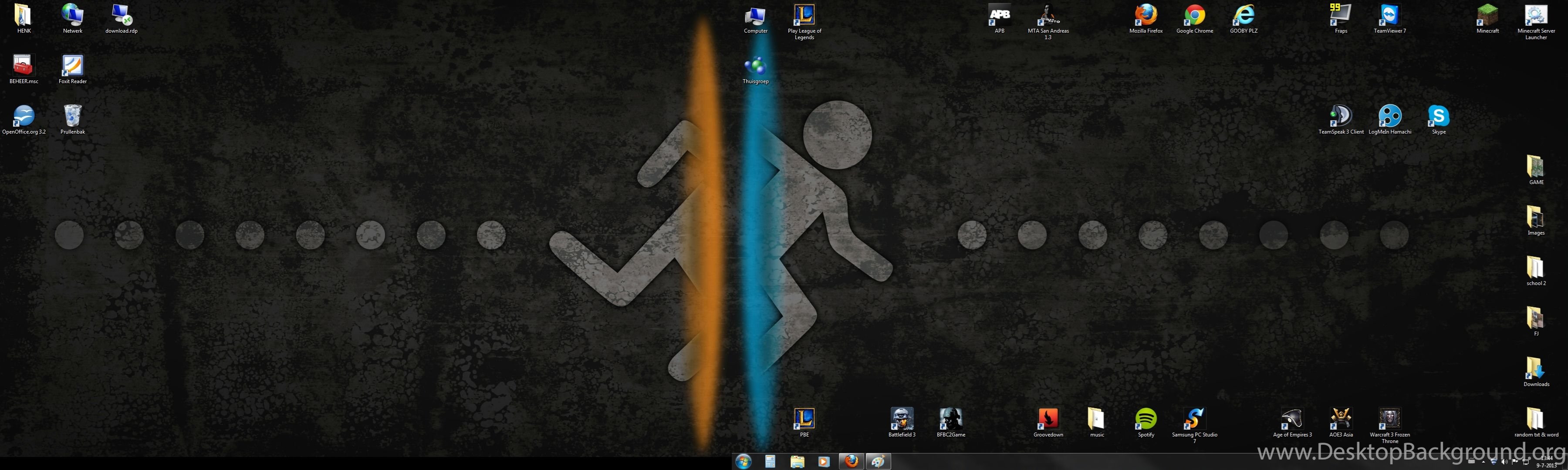
Task: Select the Skype icon
Action: tap(1438, 119)
